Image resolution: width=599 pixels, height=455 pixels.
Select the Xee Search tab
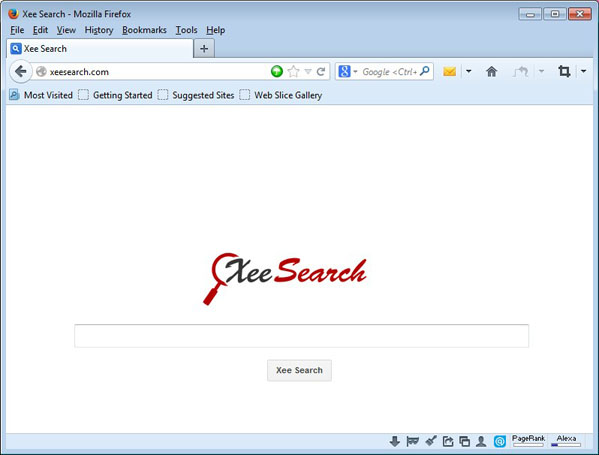coord(100,49)
